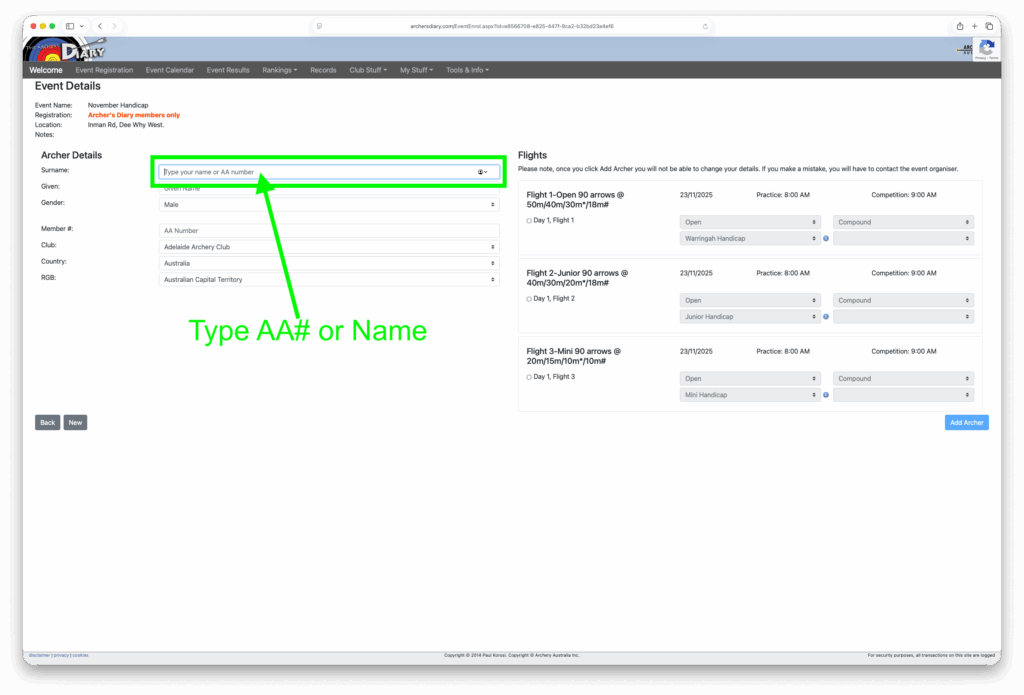
Task: Click the info icon beside Junior Handicap
Action: click(826, 317)
